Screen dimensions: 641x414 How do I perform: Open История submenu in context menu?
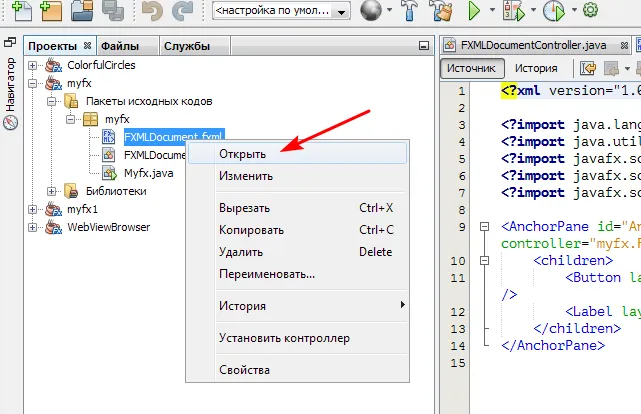pyautogui.click(x=298, y=306)
